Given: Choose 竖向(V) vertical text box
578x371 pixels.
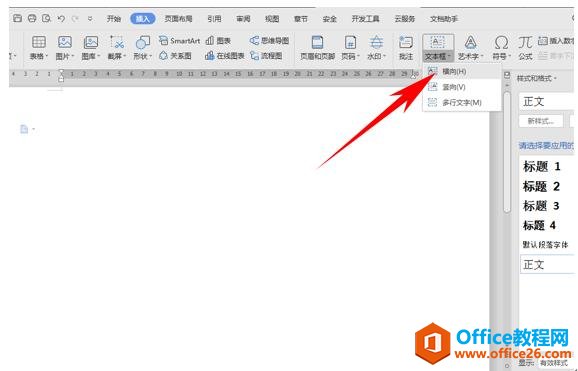Looking at the screenshot, I should (x=462, y=87).
